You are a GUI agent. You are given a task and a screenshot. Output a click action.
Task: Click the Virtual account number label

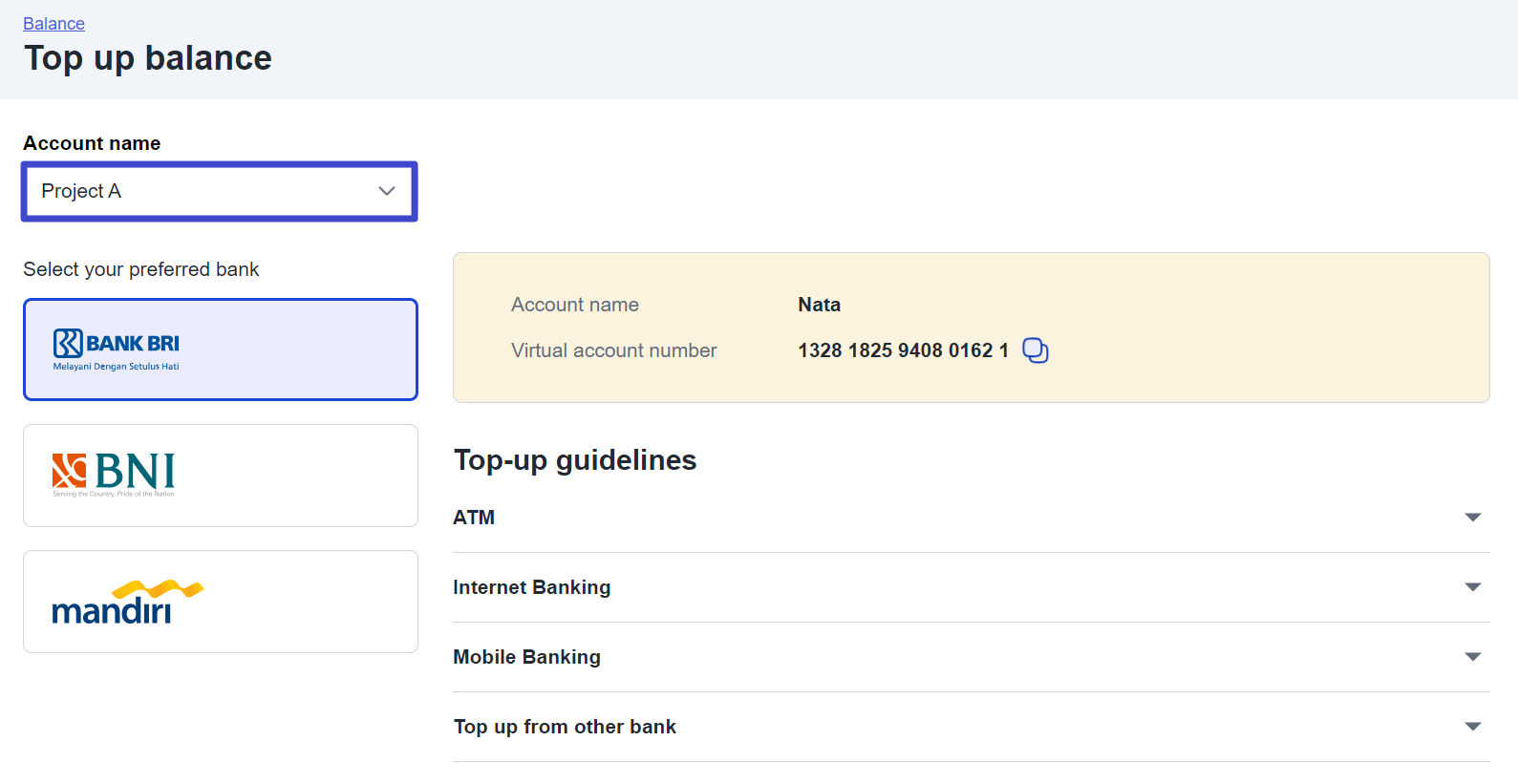pos(613,350)
